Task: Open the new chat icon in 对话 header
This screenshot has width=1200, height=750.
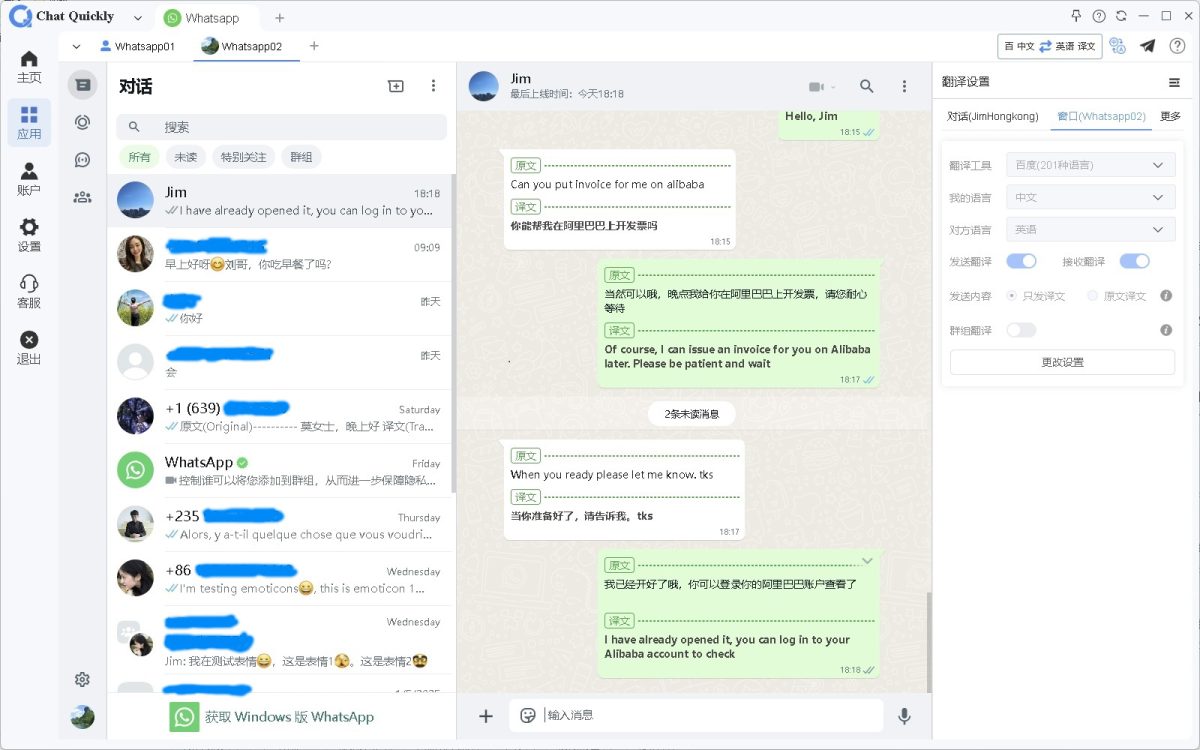Action: click(396, 86)
